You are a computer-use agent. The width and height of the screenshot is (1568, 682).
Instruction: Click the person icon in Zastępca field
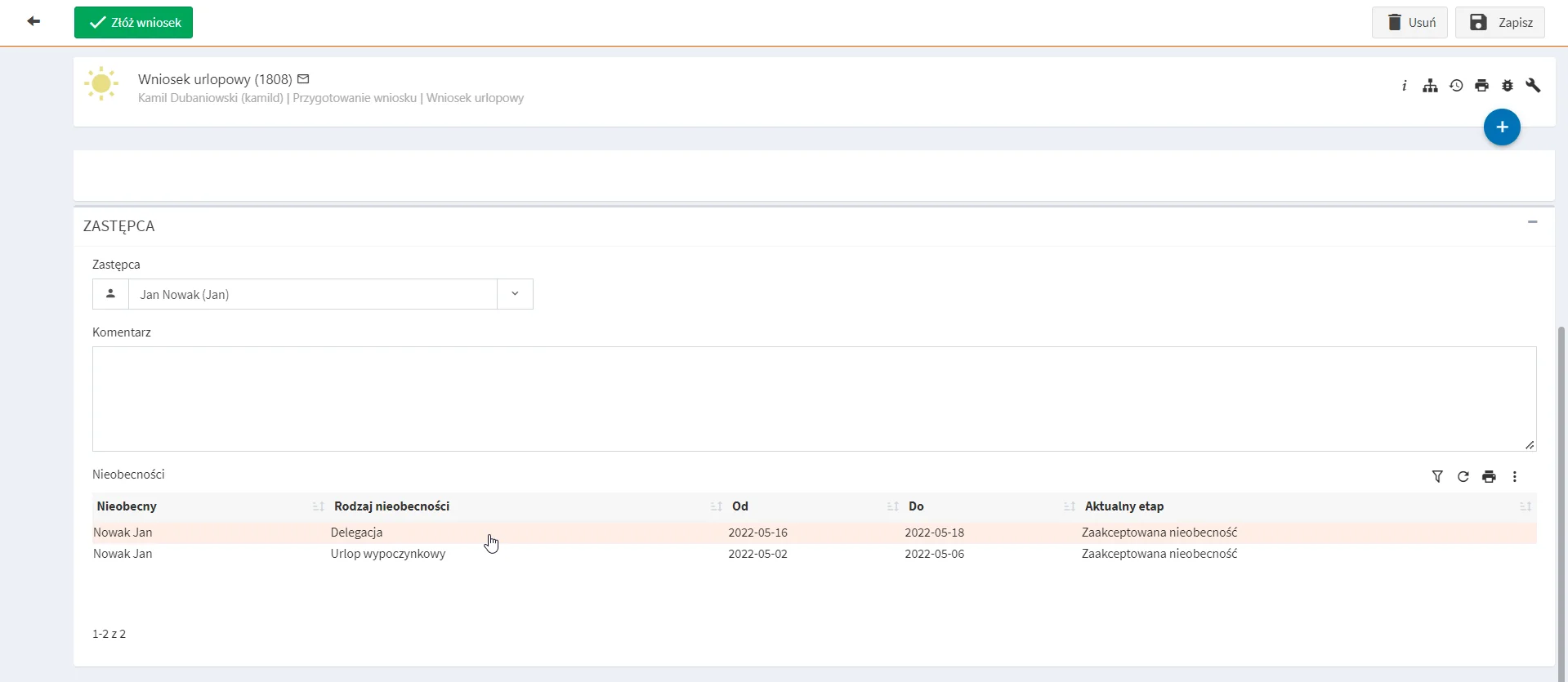(110, 294)
